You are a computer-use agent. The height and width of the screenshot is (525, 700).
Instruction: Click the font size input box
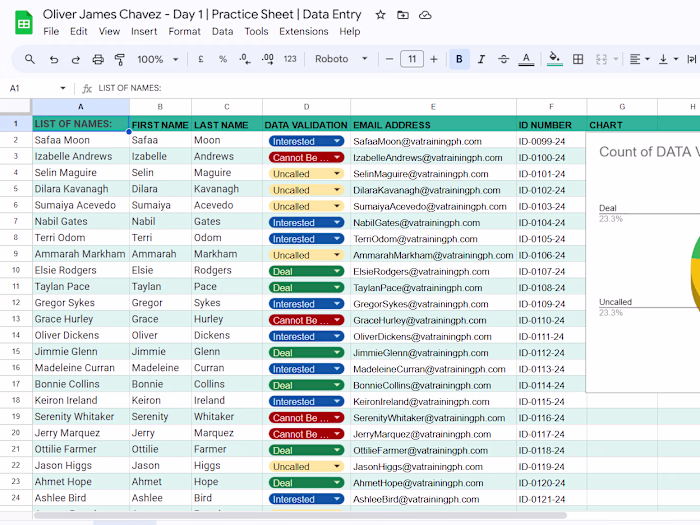pyautogui.click(x=412, y=59)
